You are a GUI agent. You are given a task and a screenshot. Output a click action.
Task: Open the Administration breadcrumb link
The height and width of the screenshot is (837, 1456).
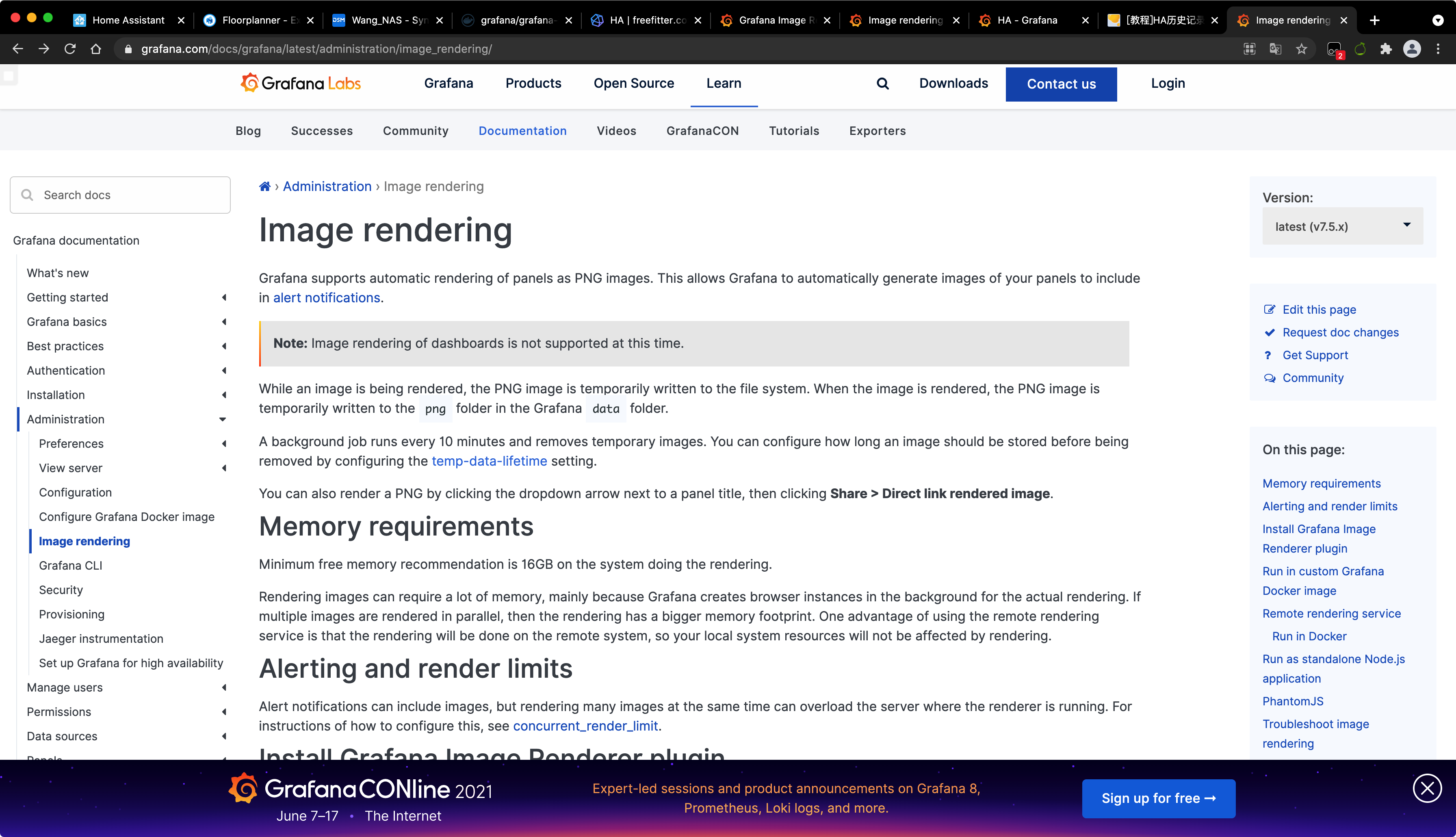pyautogui.click(x=327, y=186)
